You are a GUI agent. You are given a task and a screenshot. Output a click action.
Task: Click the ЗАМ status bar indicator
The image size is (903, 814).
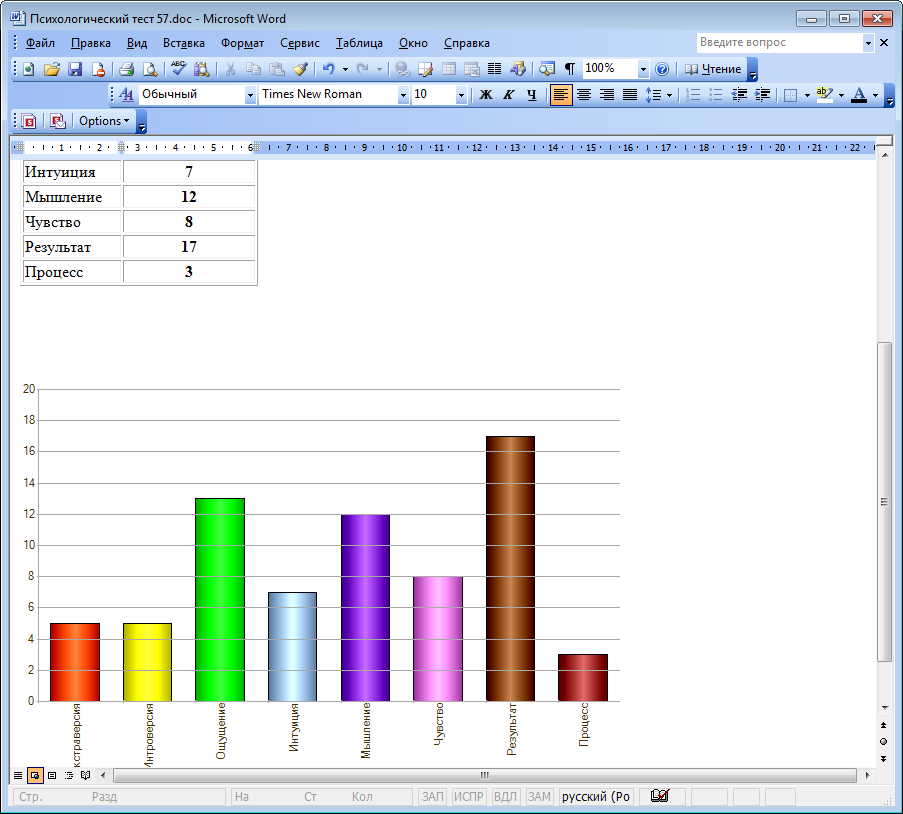click(539, 797)
